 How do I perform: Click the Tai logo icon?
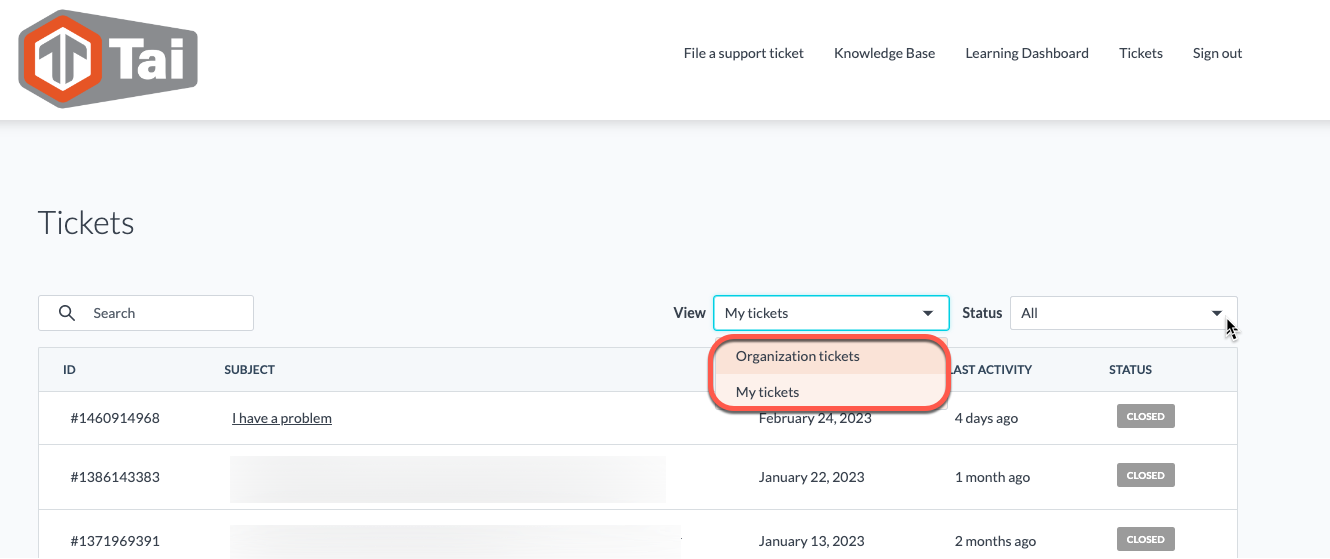pyautogui.click(x=108, y=58)
